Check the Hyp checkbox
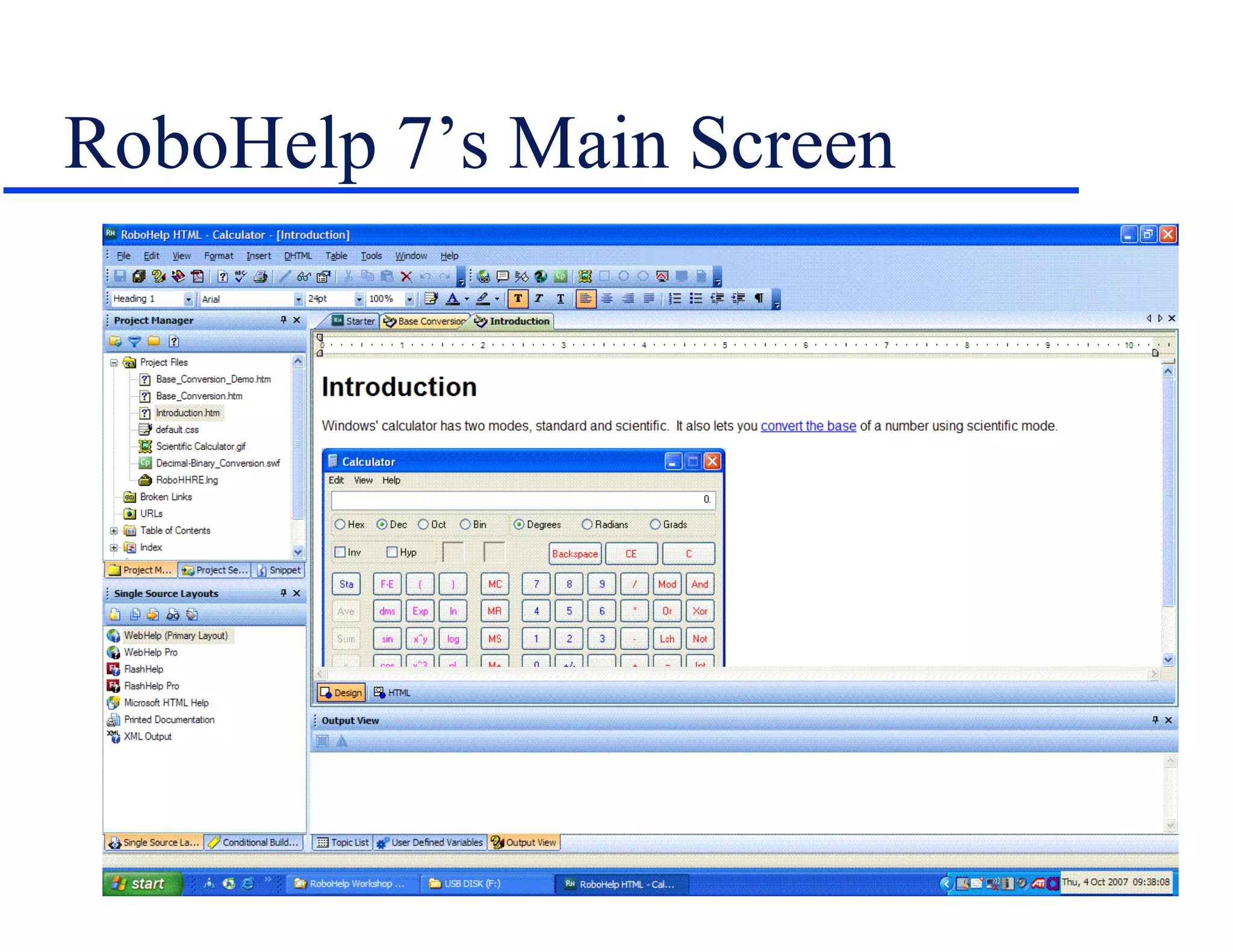Viewport: 1233px width, 952px height. (393, 552)
